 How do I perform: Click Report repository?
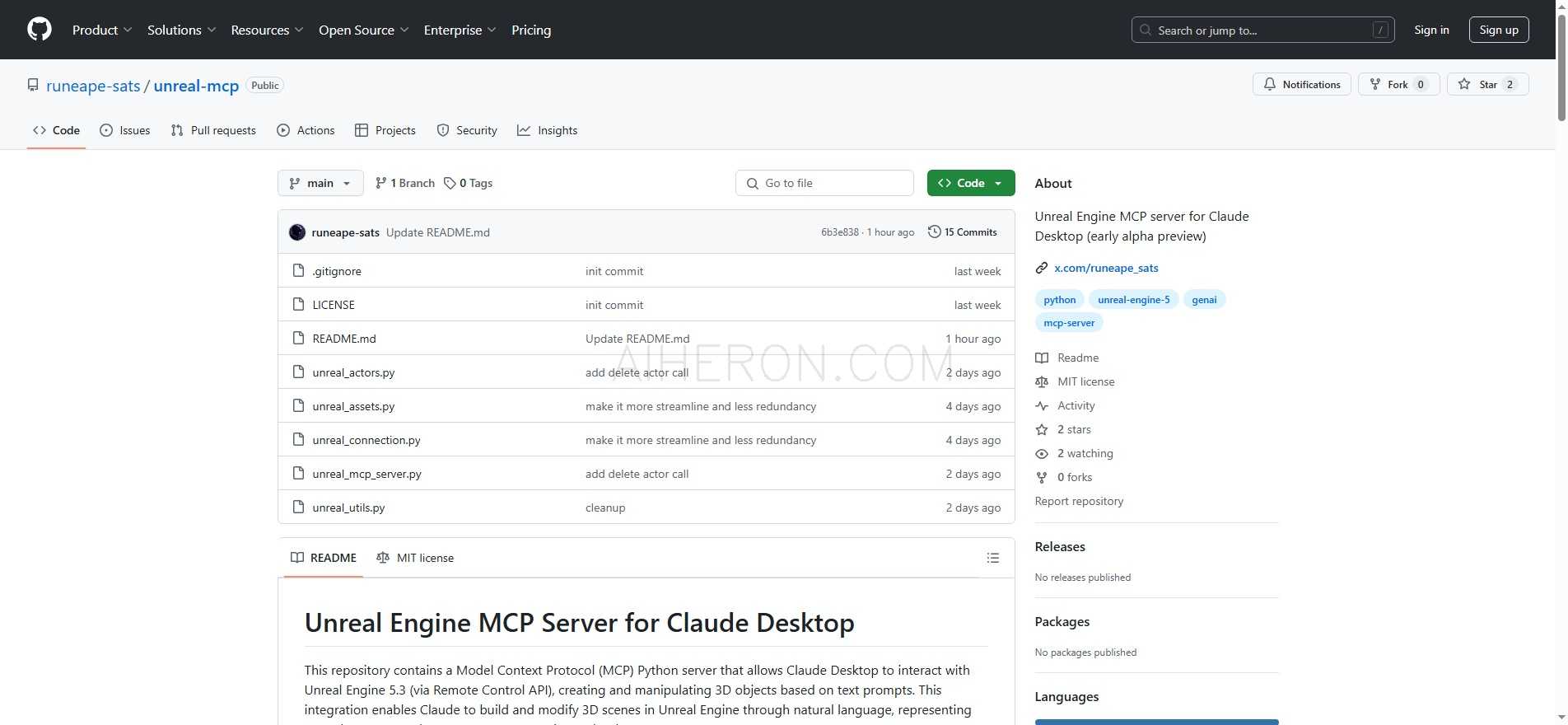click(1079, 501)
